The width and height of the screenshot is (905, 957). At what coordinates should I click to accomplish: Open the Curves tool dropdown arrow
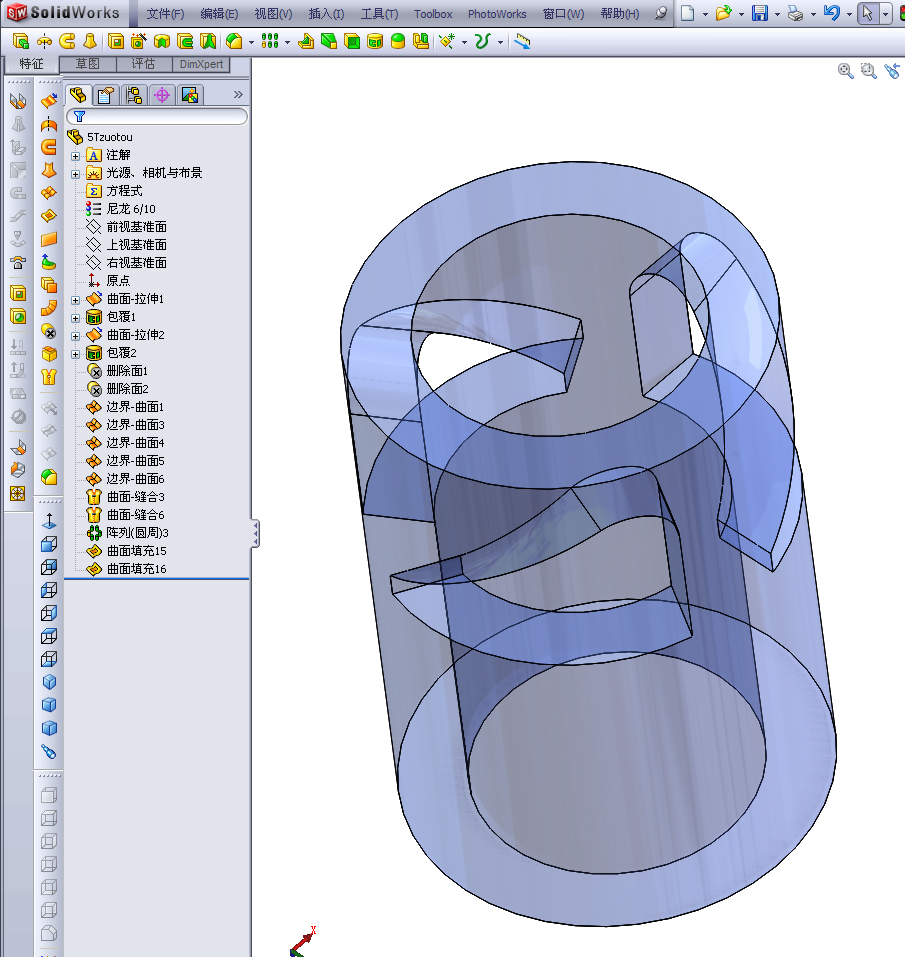[x=500, y=42]
